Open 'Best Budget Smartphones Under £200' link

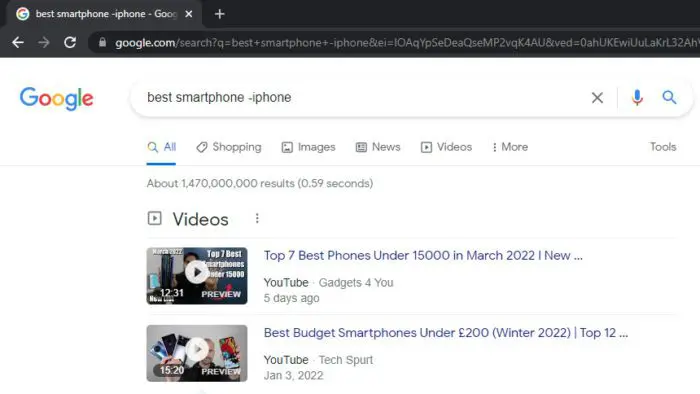tap(446, 333)
